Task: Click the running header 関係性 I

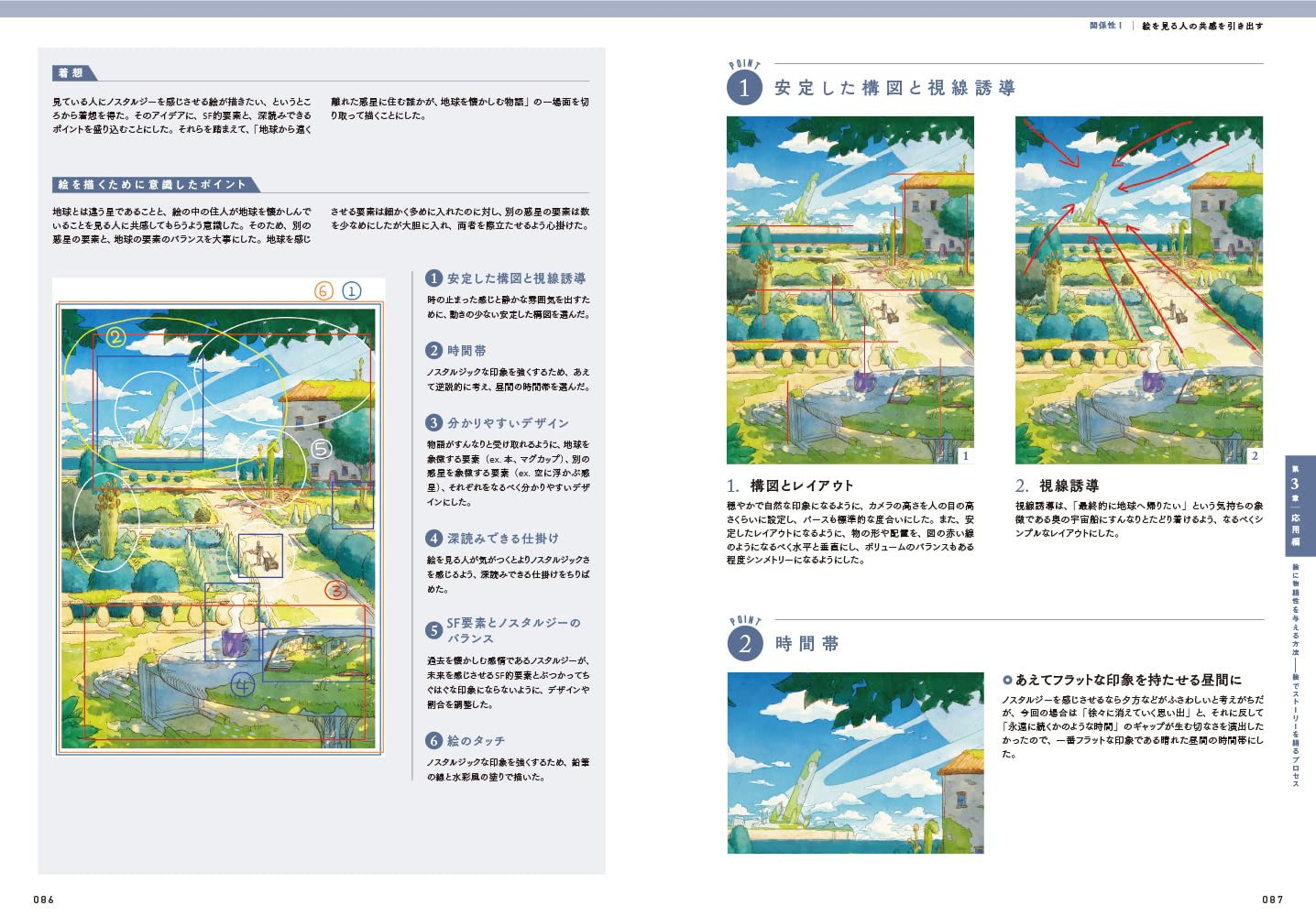Action: (x=1106, y=26)
